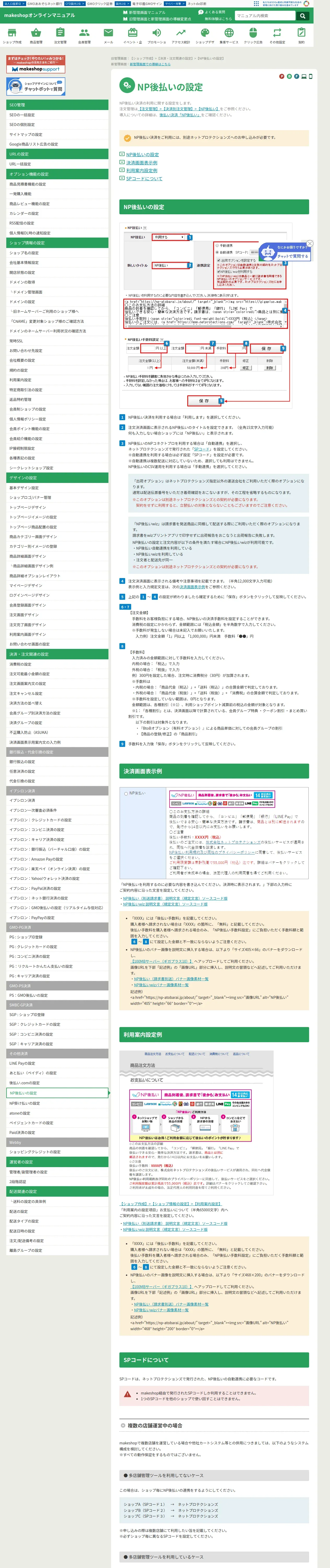
Task: Click inside the マニュアル内検索 search field
Action: pos(265,16)
